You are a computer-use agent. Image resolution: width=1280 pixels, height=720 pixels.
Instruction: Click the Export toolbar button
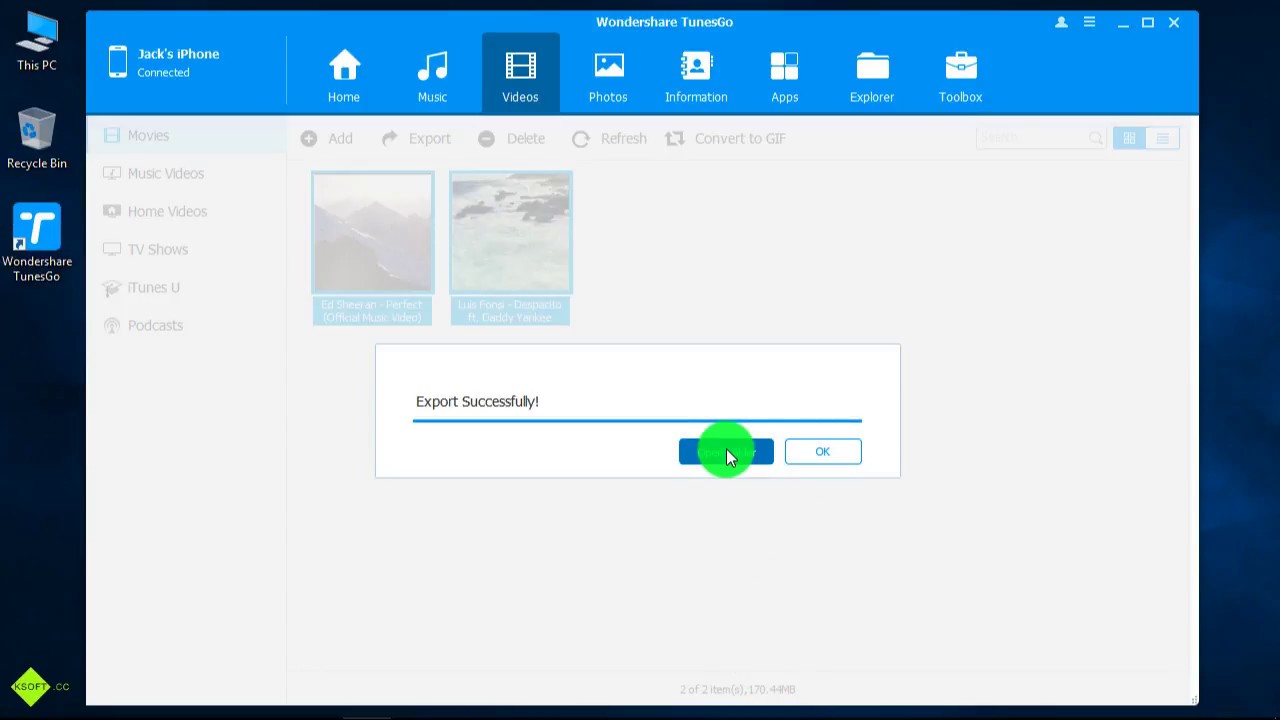[x=416, y=138]
